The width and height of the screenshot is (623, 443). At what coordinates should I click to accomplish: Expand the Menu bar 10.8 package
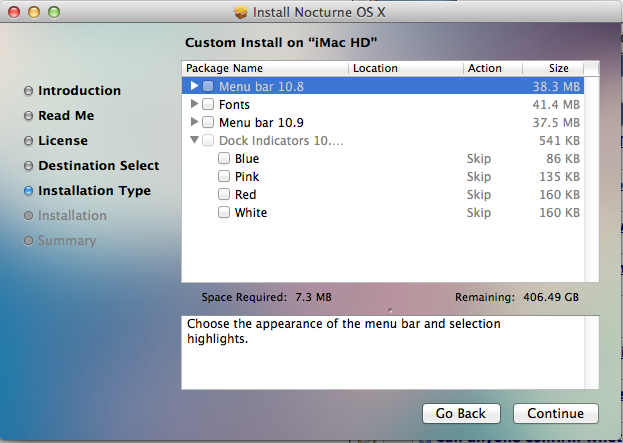tap(194, 86)
